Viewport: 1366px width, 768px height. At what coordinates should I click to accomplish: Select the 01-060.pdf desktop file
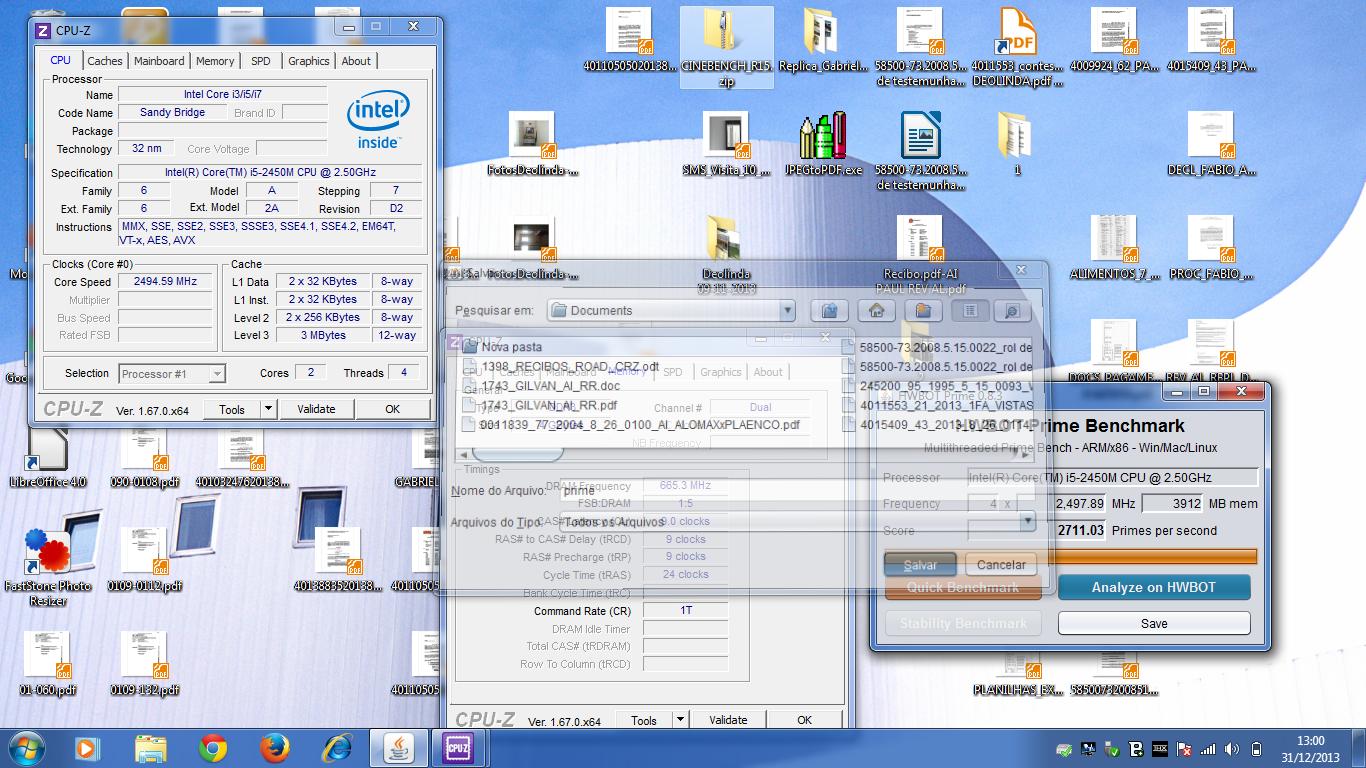[47, 663]
